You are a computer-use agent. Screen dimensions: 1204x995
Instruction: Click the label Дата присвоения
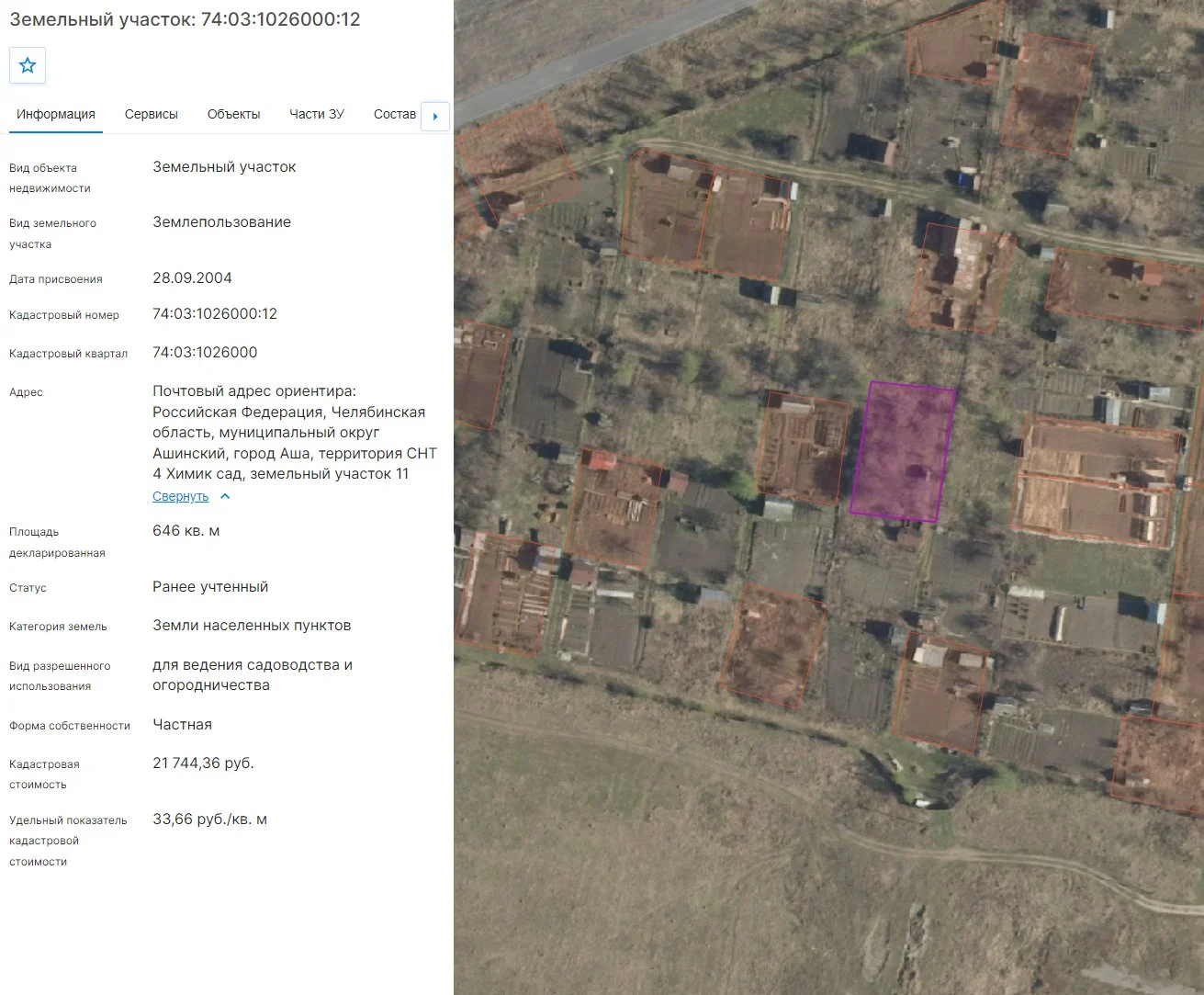(56, 279)
